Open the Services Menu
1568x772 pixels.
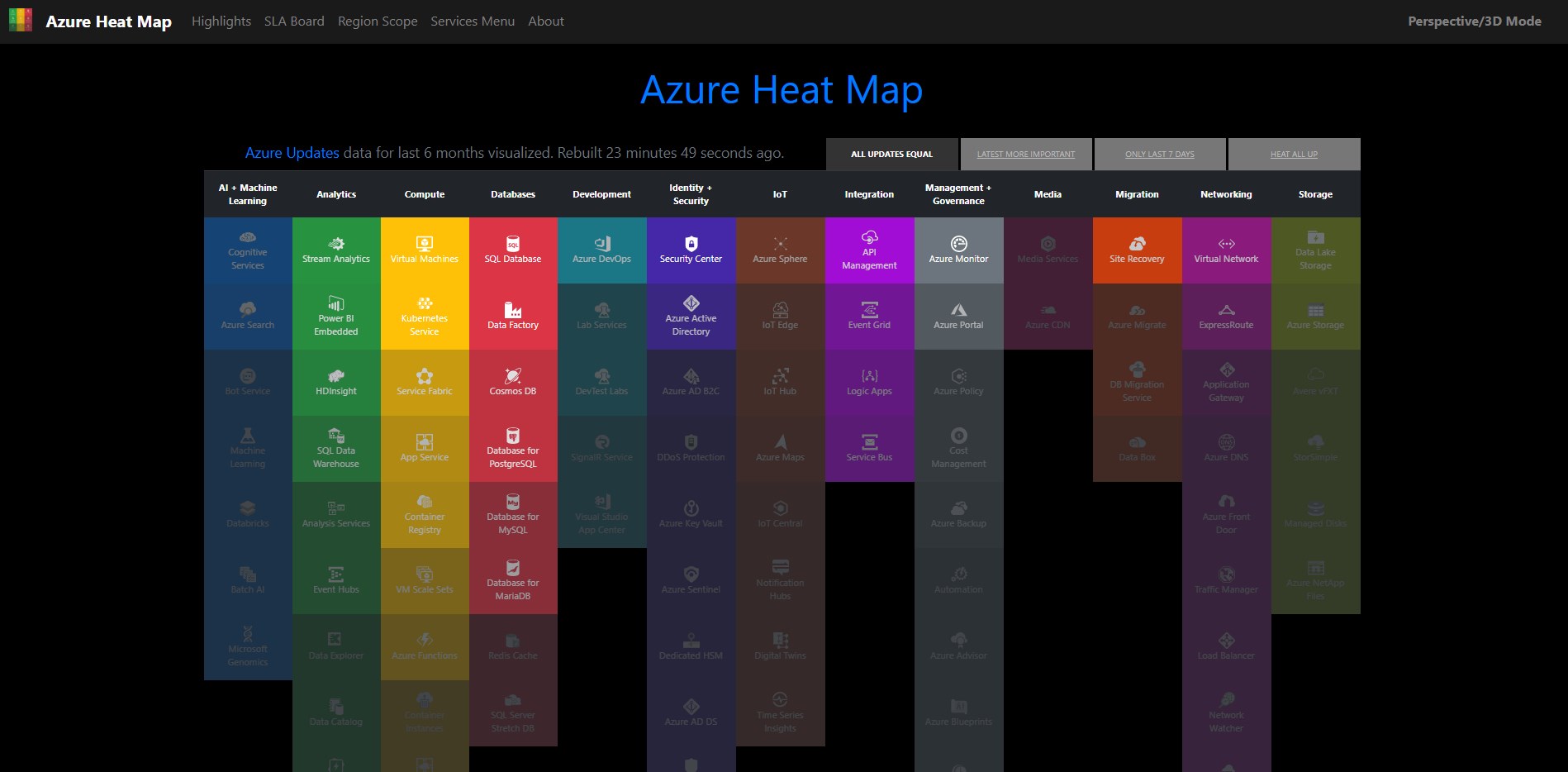point(472,21)
